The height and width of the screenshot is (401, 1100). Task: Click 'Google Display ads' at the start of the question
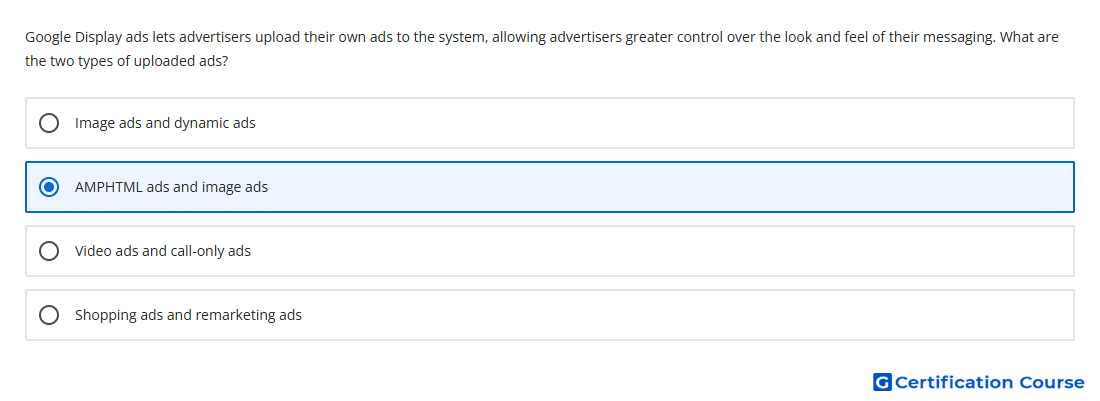87,37
